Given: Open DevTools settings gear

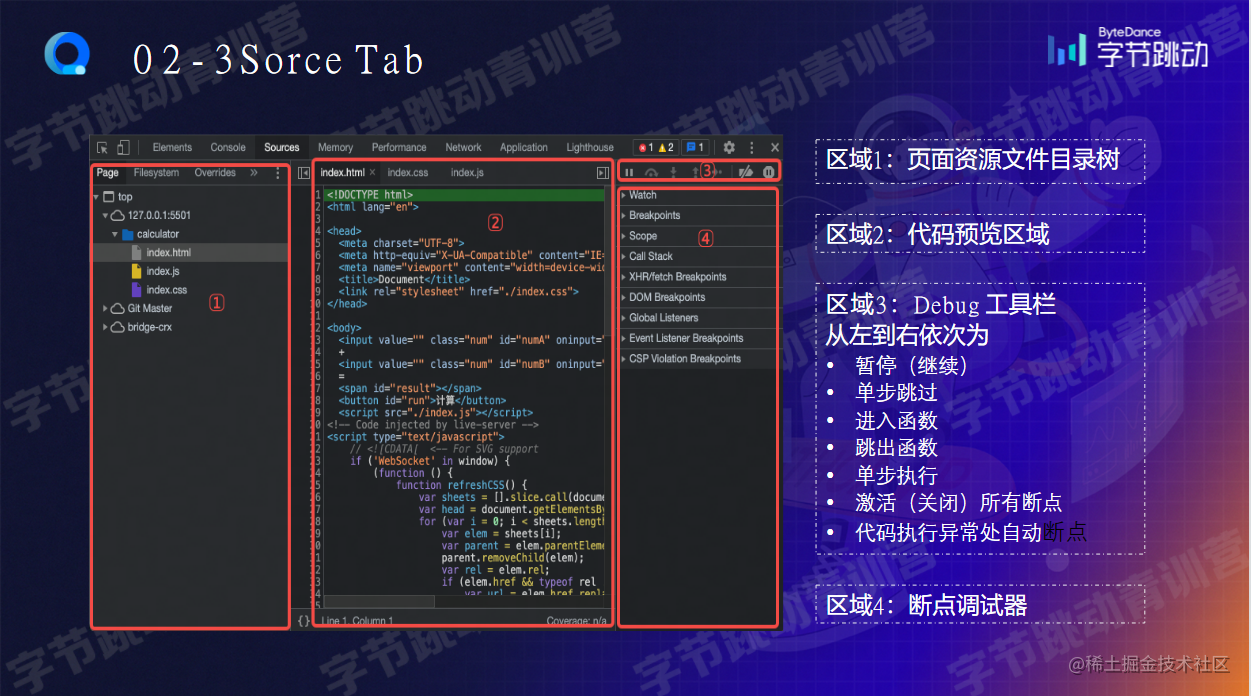Looking at the screenshot, I should pyautogui.click(x=729, y=147).
